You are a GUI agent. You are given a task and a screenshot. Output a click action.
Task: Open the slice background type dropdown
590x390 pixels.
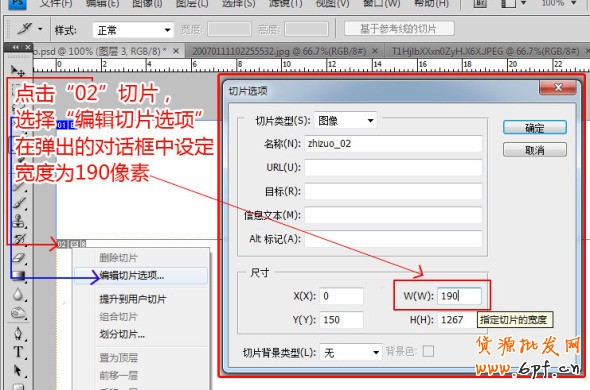[x=351, y=353]
